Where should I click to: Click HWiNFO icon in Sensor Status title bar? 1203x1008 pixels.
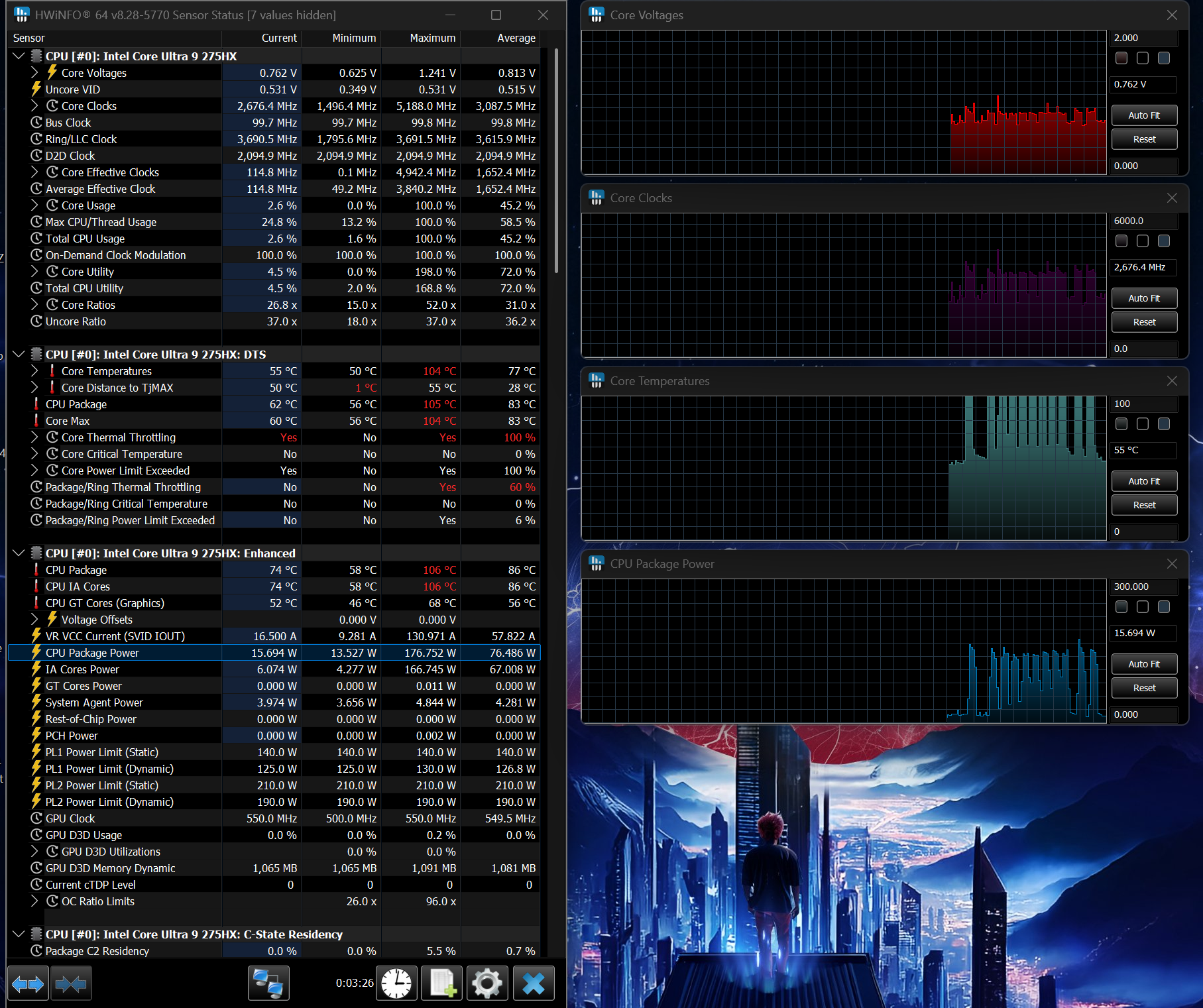[x=21, y=15]
